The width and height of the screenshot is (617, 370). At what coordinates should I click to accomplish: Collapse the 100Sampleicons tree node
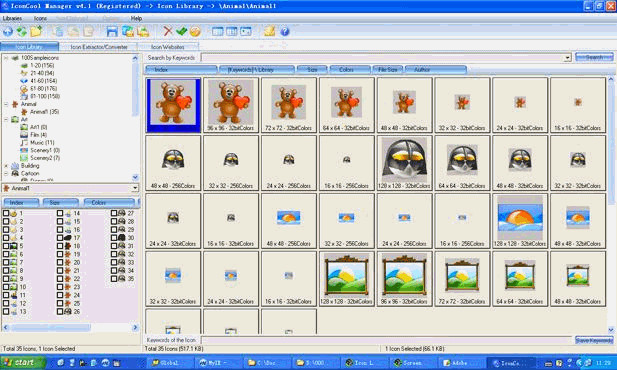(6, 58)
